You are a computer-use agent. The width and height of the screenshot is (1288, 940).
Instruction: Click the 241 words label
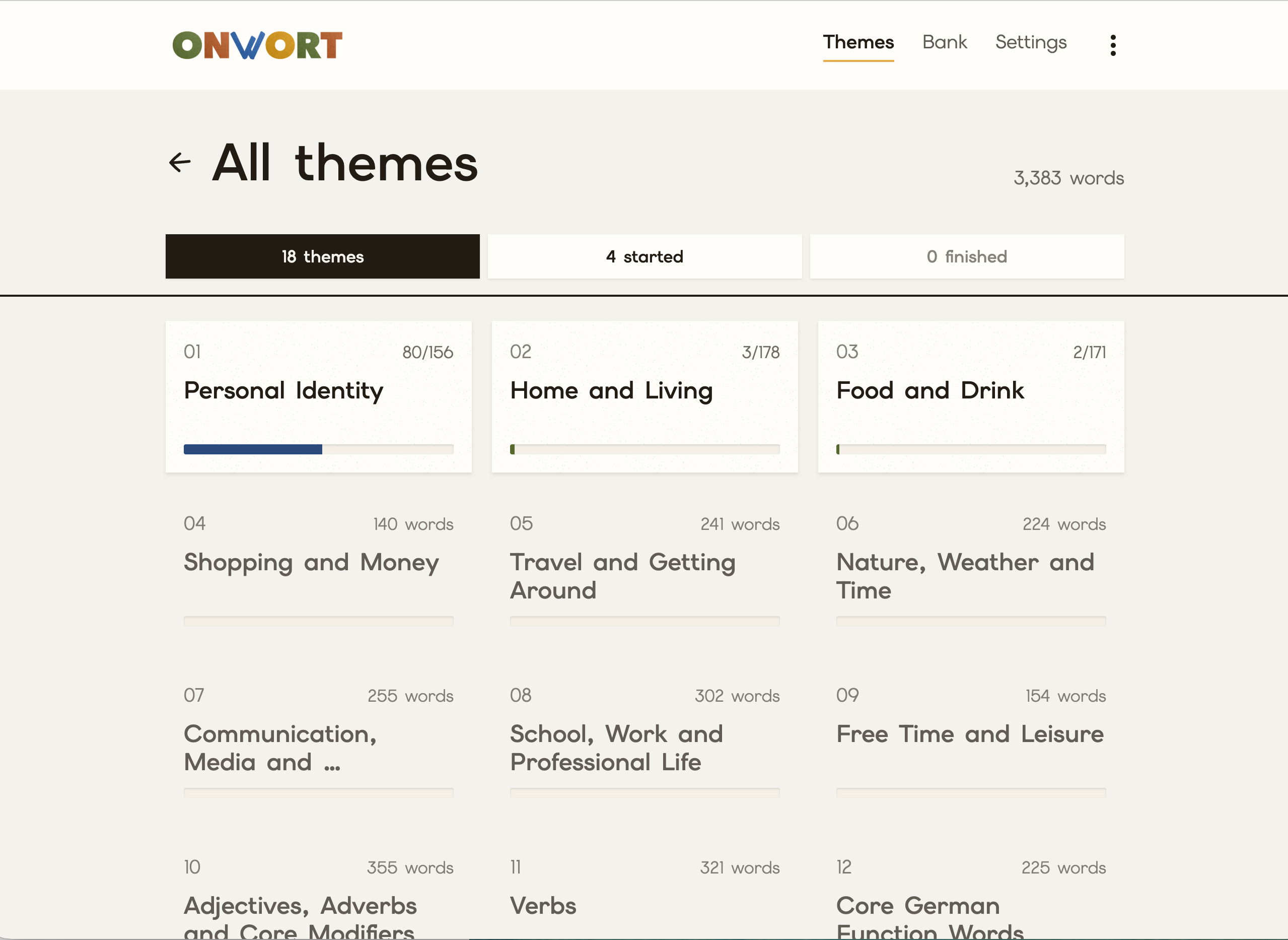pyautogui.click(x=739, y=524)
